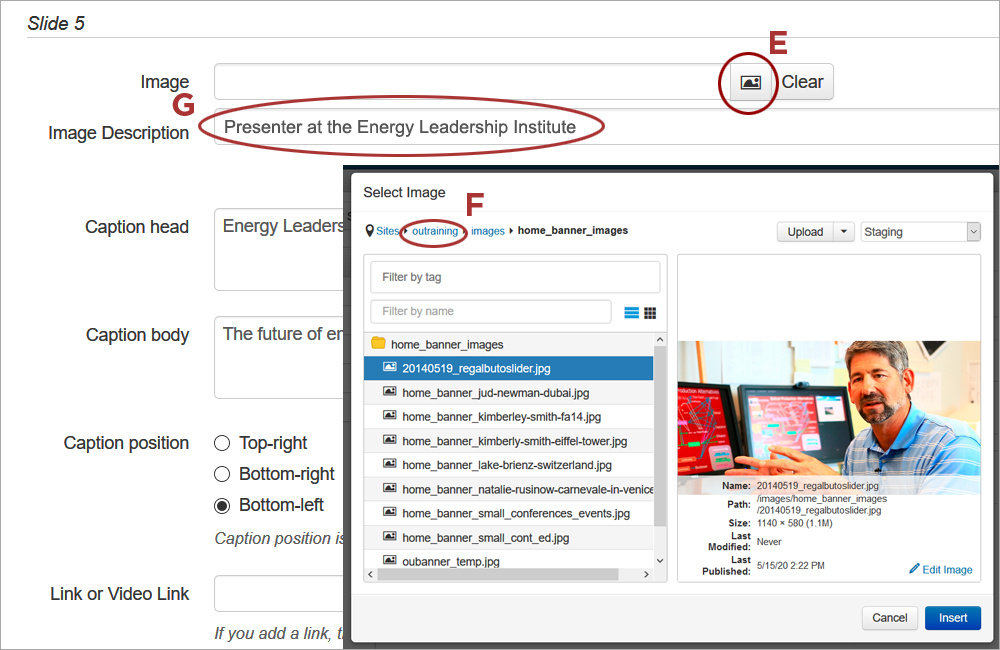Select the Top-right caption position
Image resolution: width=1000 pixels, height=650 pixels.
[221, 442]
